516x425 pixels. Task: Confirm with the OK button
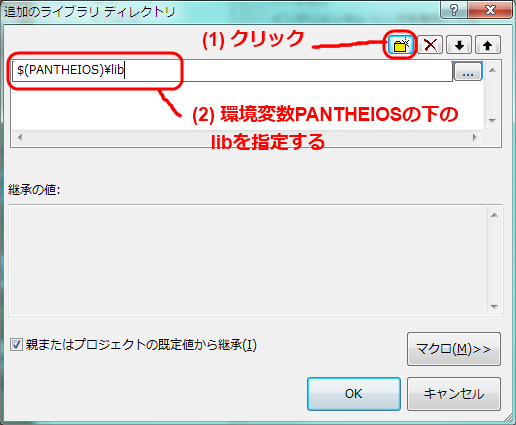point(354,394)
